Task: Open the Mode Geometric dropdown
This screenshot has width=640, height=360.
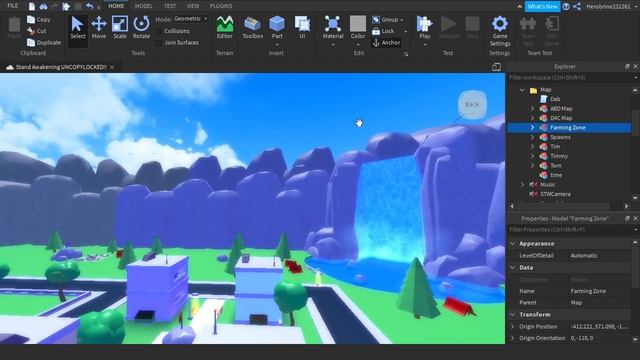Action: point(190,19)
